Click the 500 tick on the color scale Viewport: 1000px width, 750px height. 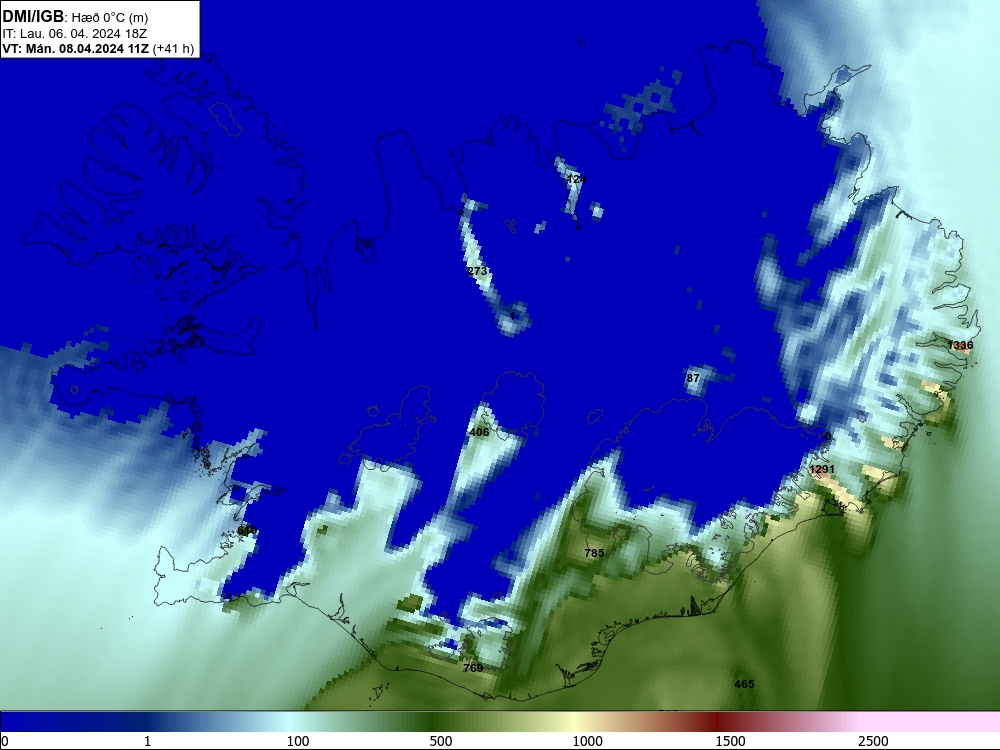tap(441, 741)
